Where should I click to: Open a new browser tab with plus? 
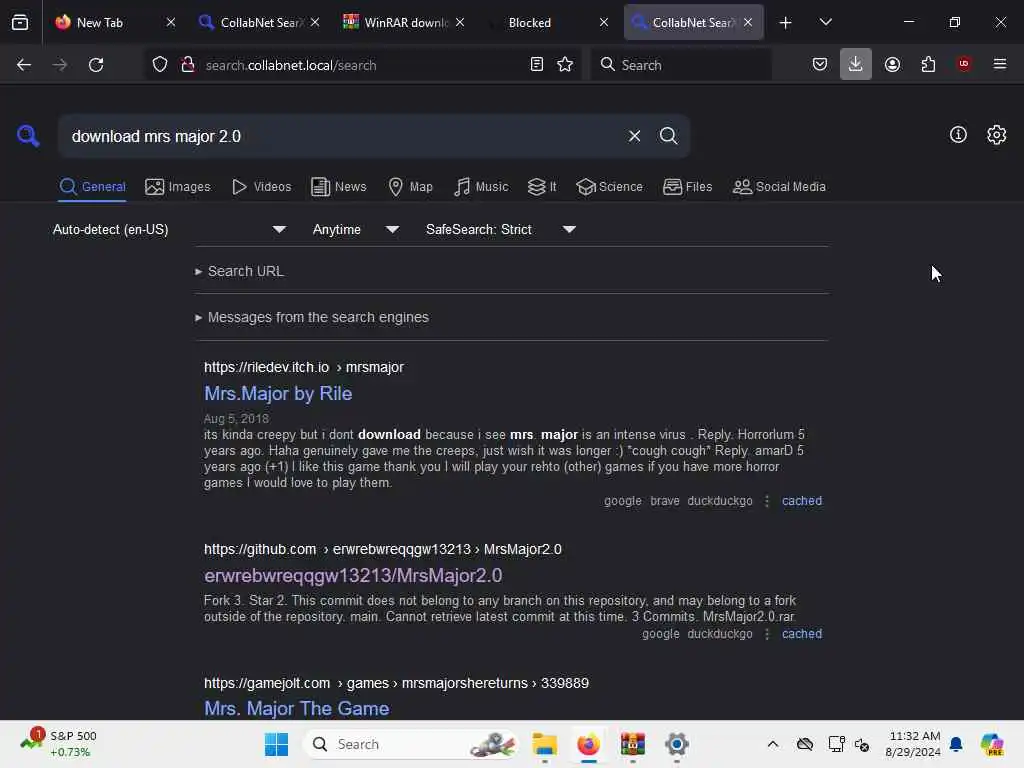click(x=786, y=23)
